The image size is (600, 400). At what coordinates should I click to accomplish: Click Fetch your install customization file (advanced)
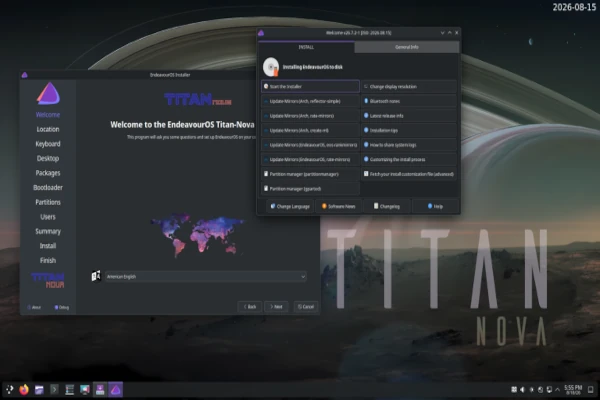click(409, 174)
